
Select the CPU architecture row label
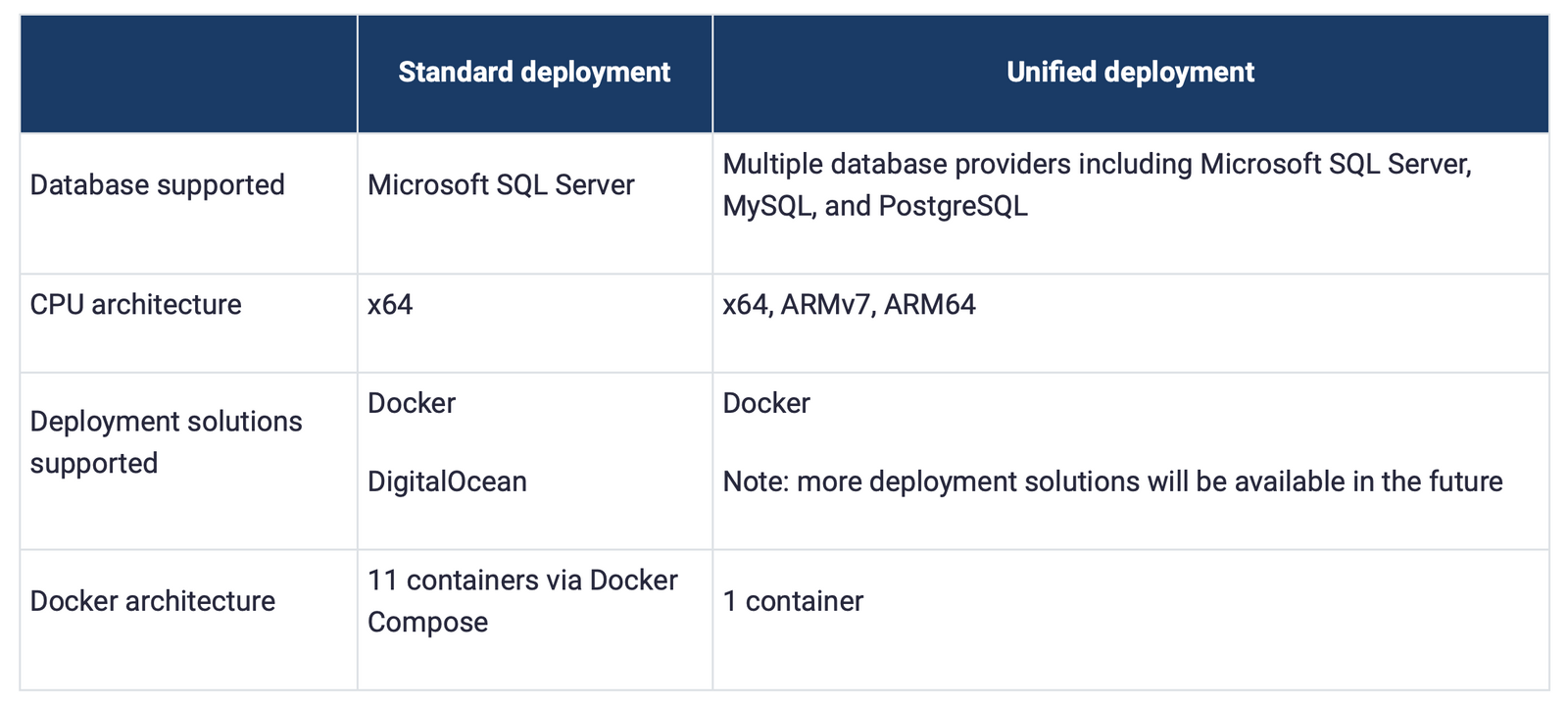tap(136, 305)
